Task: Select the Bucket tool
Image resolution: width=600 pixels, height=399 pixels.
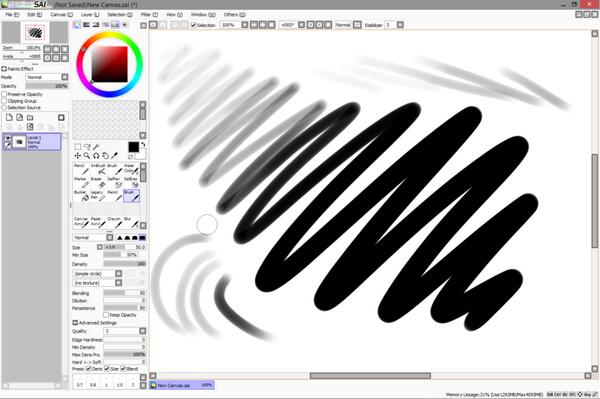Action: (x=81, y=196)
